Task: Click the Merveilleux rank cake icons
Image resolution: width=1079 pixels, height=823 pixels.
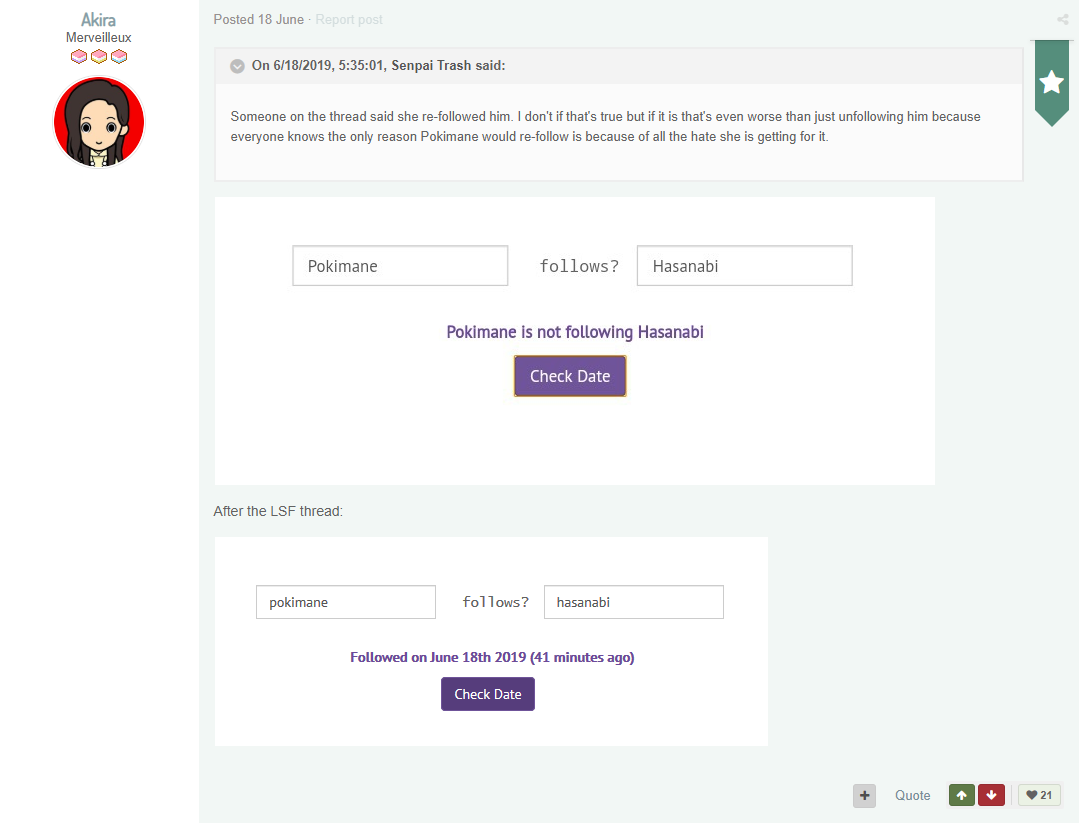Action: [x=99, y=56]
